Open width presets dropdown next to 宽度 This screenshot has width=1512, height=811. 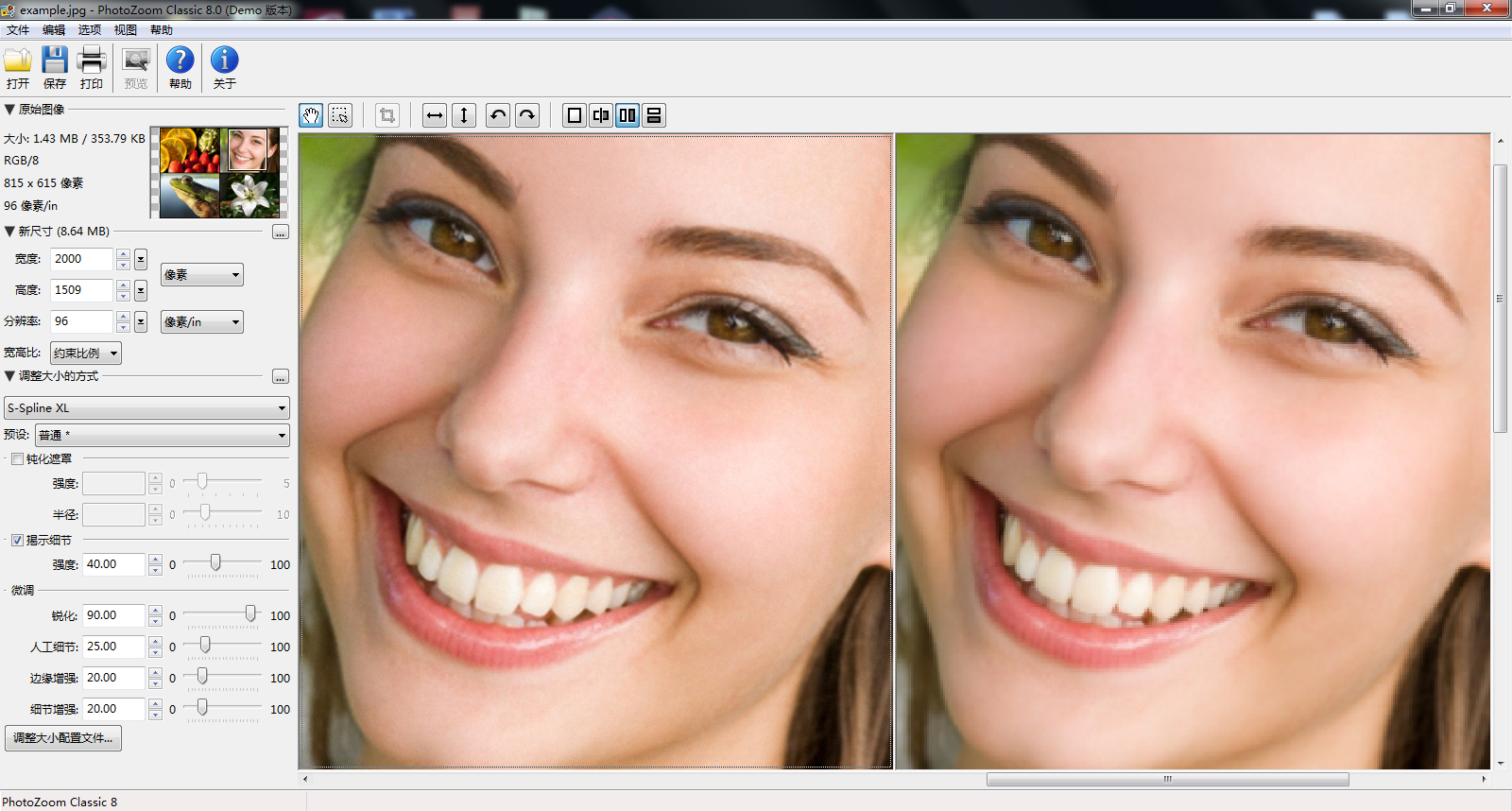point(141,259)
